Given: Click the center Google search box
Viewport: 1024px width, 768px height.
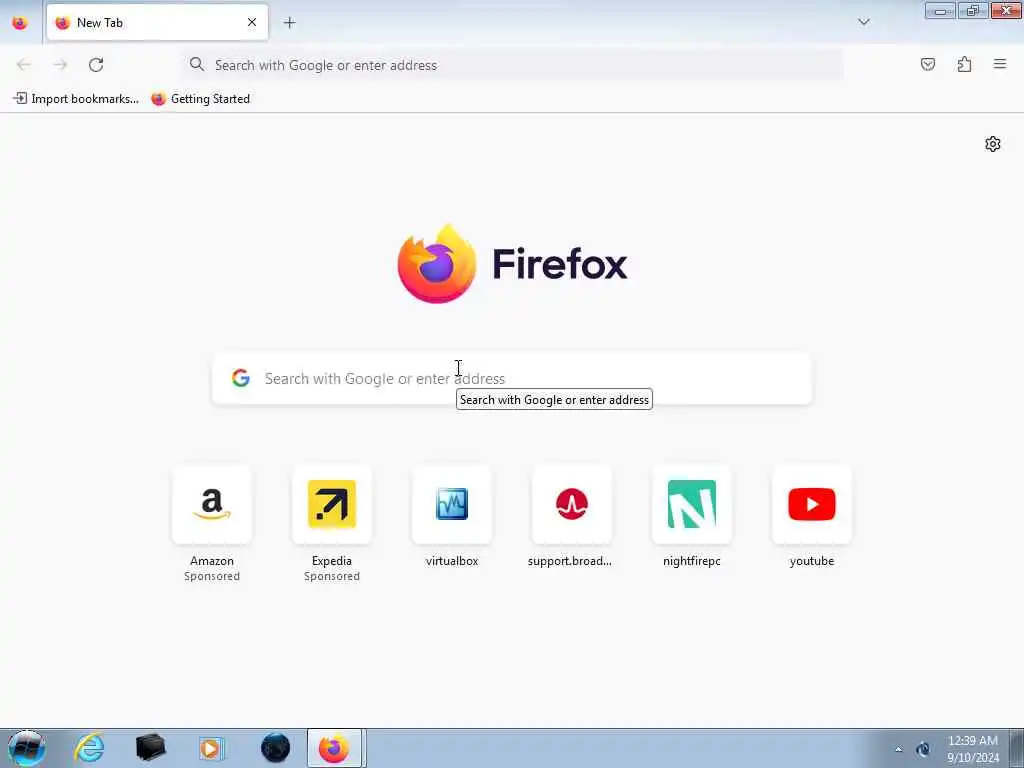Looking at the screenshot, I should (x=512, y=379).
